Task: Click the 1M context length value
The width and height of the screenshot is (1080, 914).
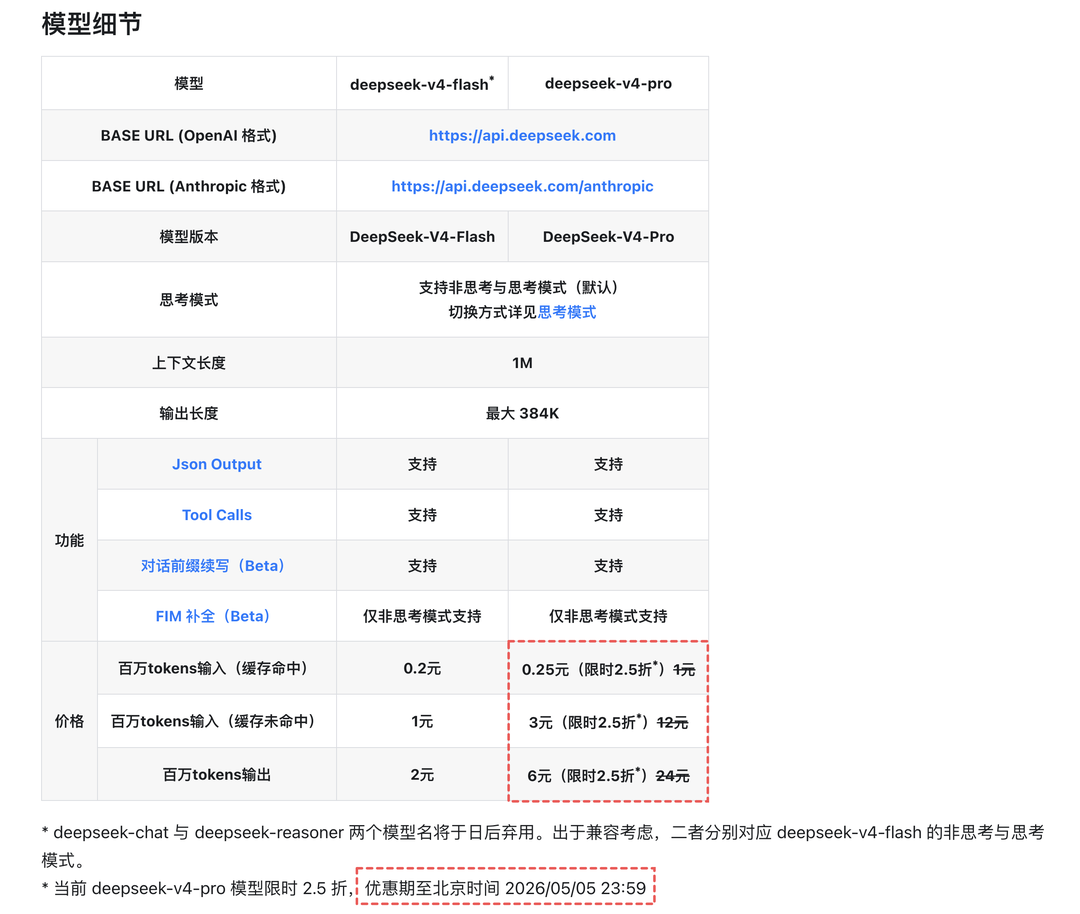Action: (x=522, y=363)
